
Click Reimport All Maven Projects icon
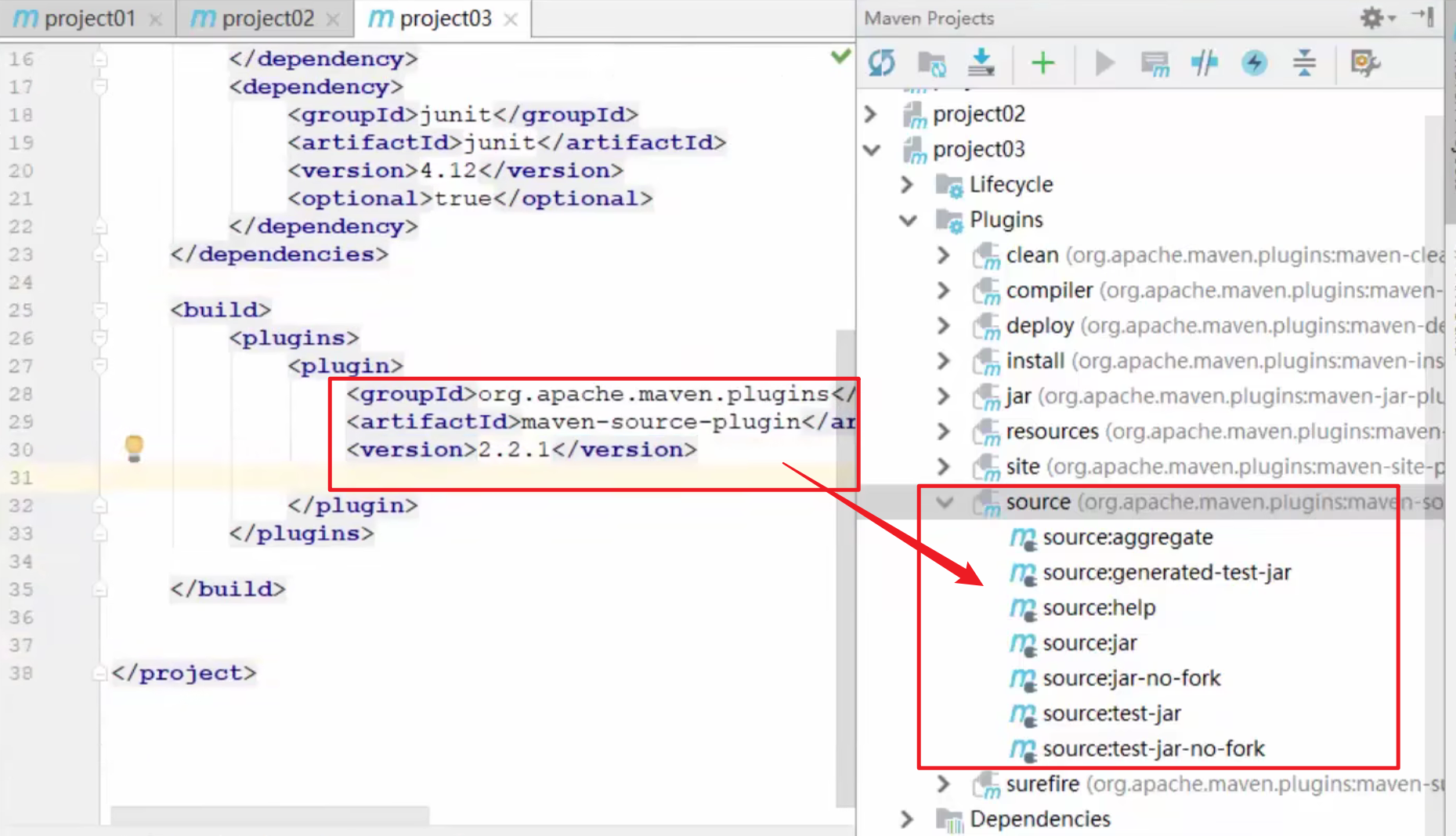881,63
